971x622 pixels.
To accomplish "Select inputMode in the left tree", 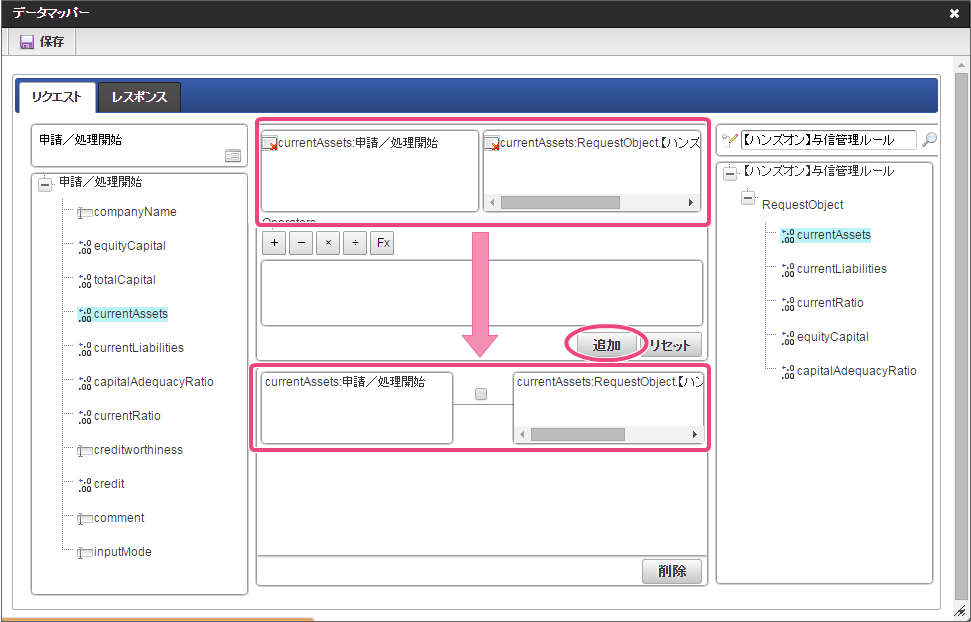I will tap(123, 553).
